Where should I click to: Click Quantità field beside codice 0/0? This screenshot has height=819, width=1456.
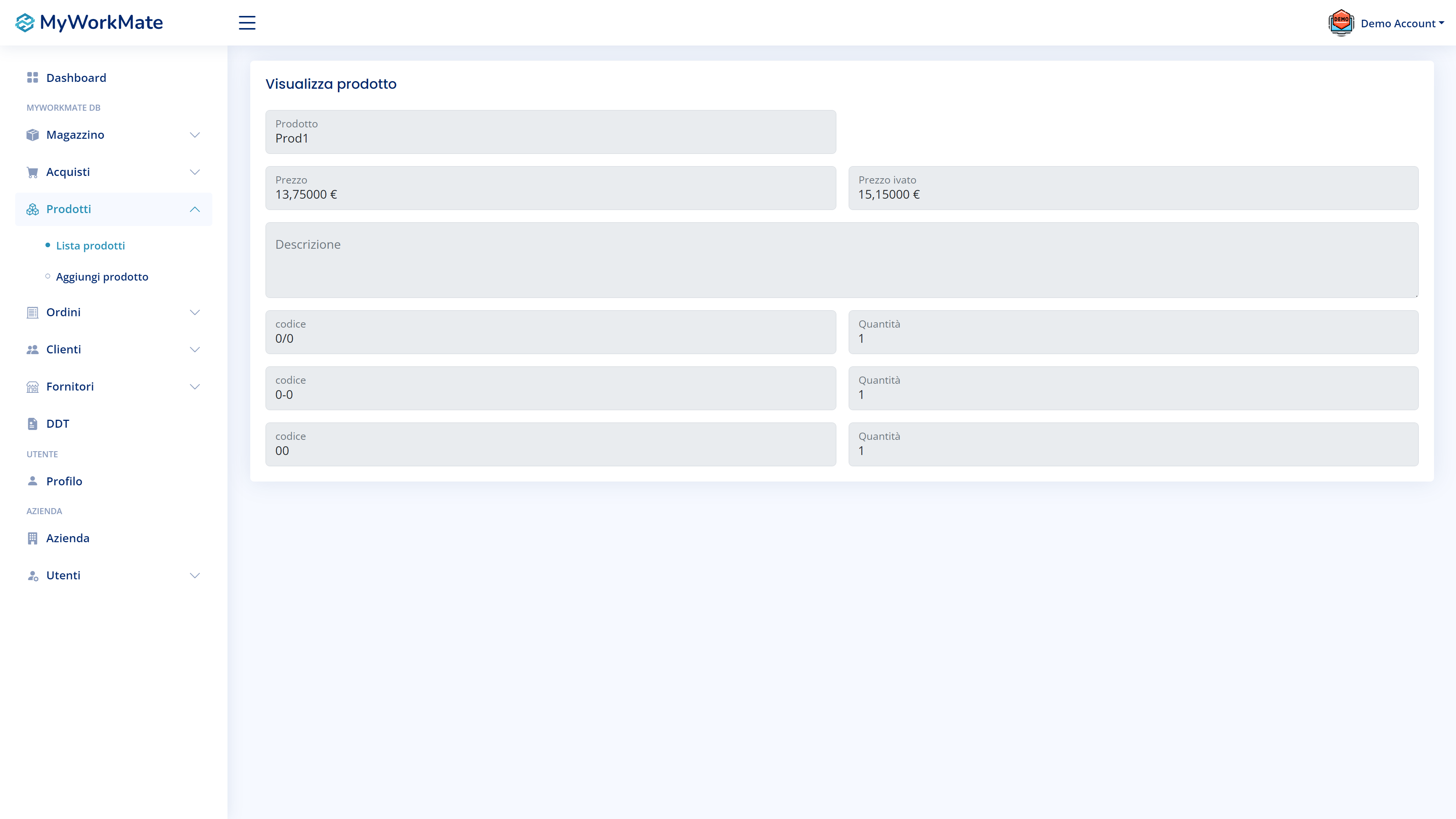click(1133, 333)
